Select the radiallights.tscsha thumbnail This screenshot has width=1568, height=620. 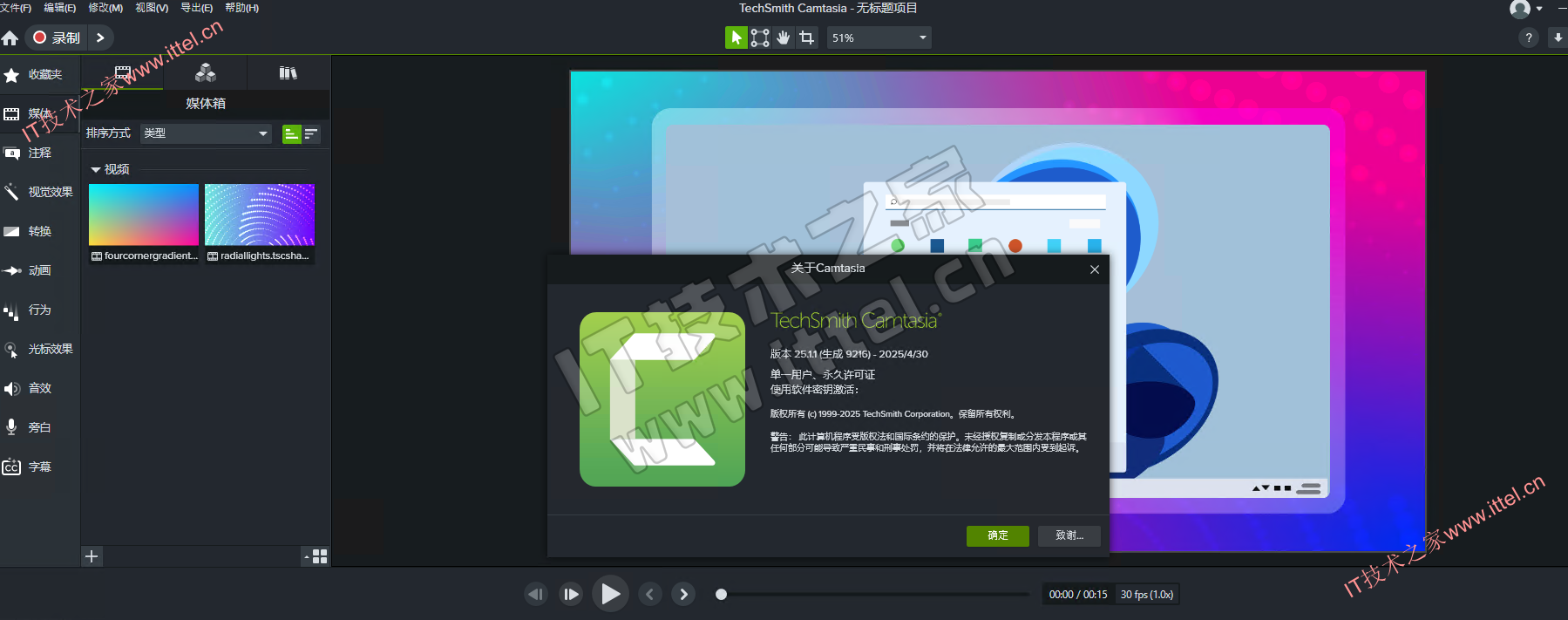click(260, 215)
